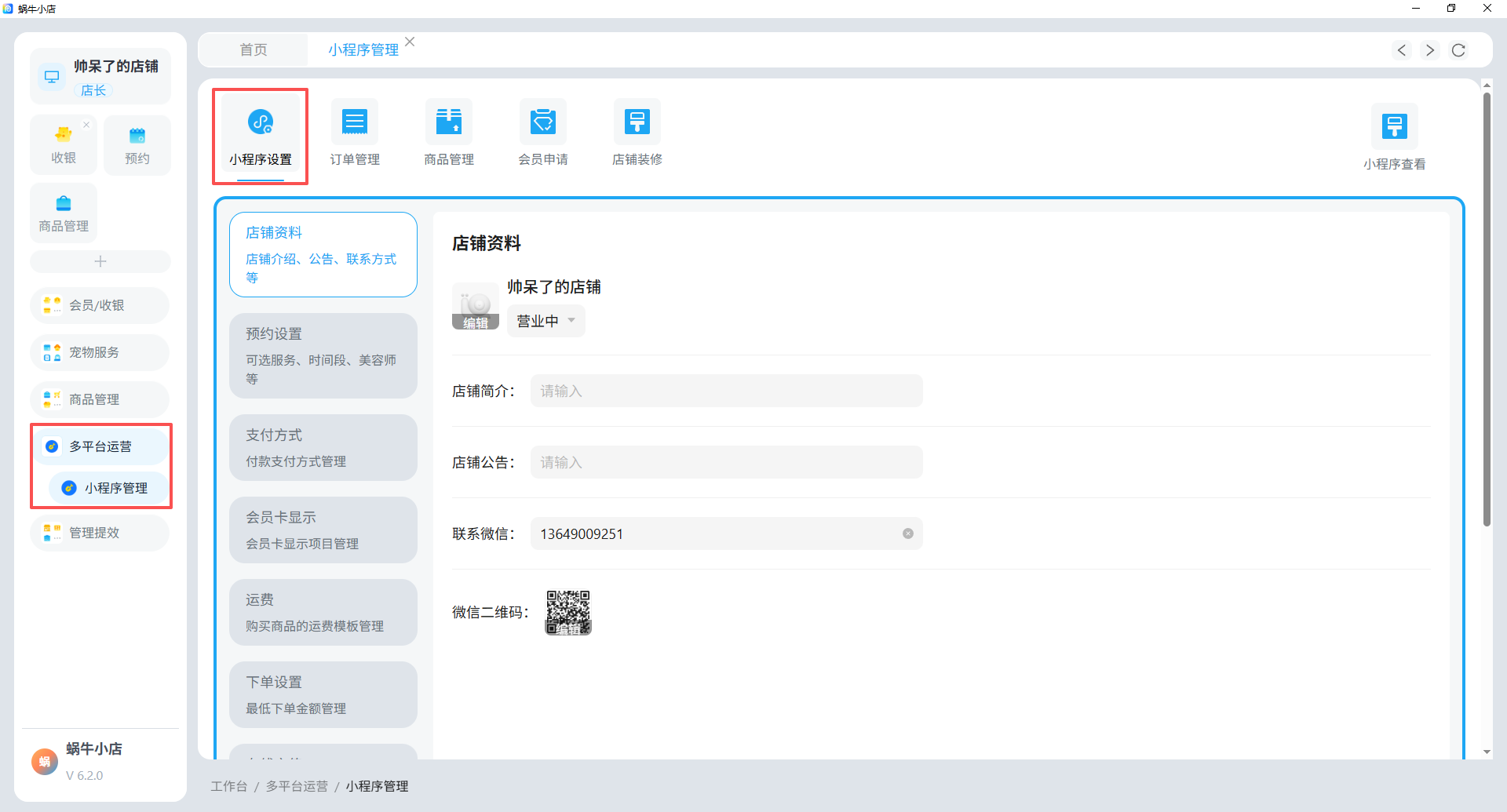The width and height of the screenshot is (1507, 812).
Task: Open the 商品管理 shortcut tile in the sidebar
Action: 64,213
